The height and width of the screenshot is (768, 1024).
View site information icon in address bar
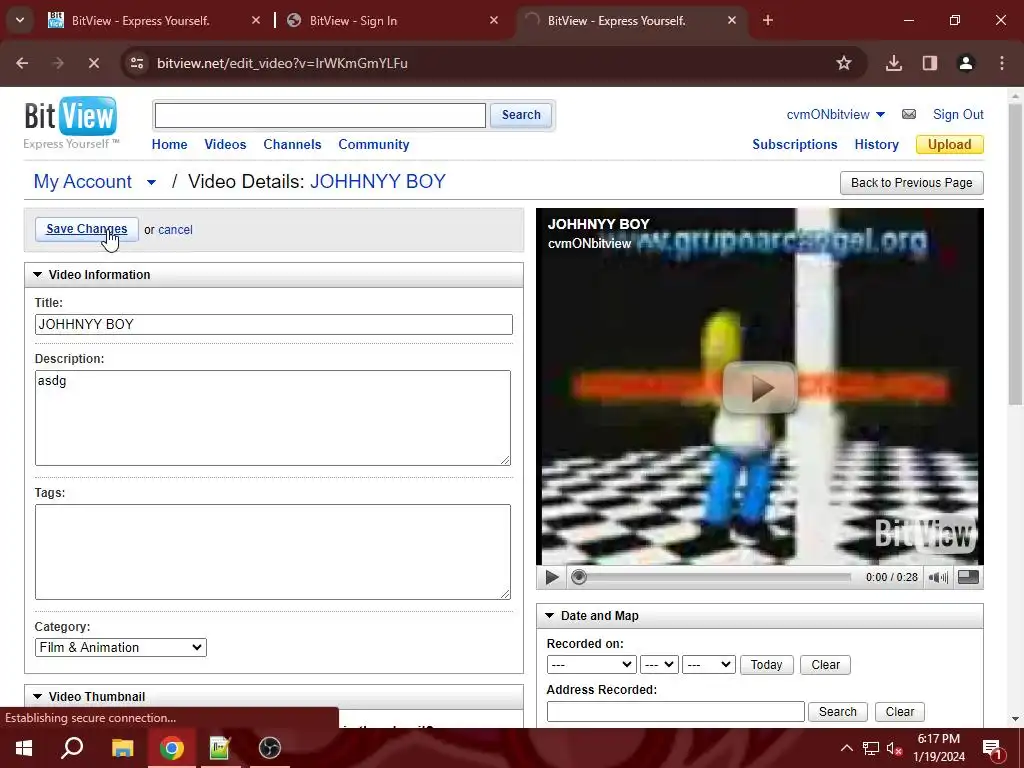137,63
